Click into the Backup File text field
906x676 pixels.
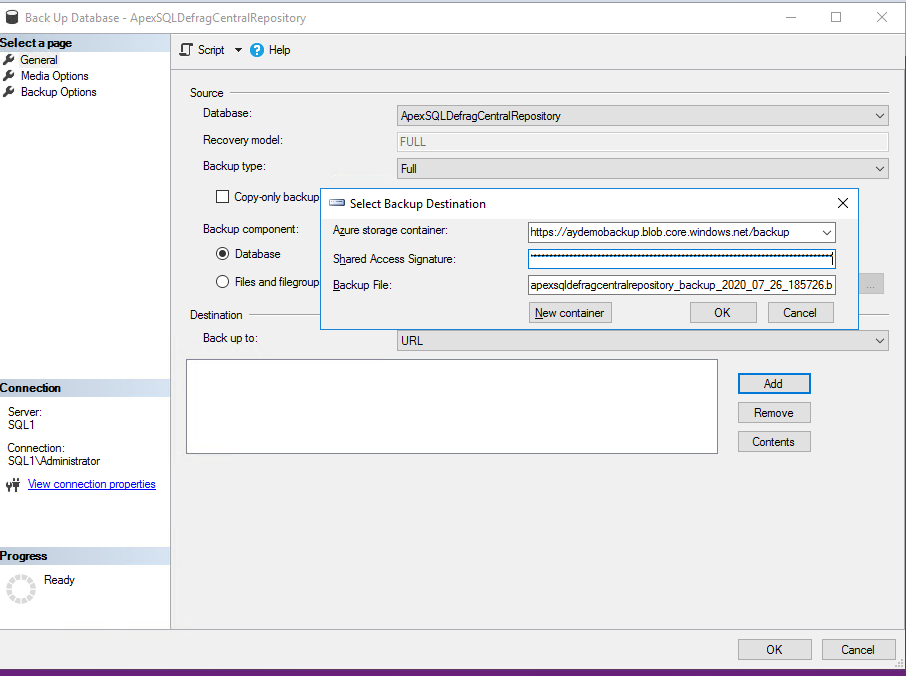(681, 285)
